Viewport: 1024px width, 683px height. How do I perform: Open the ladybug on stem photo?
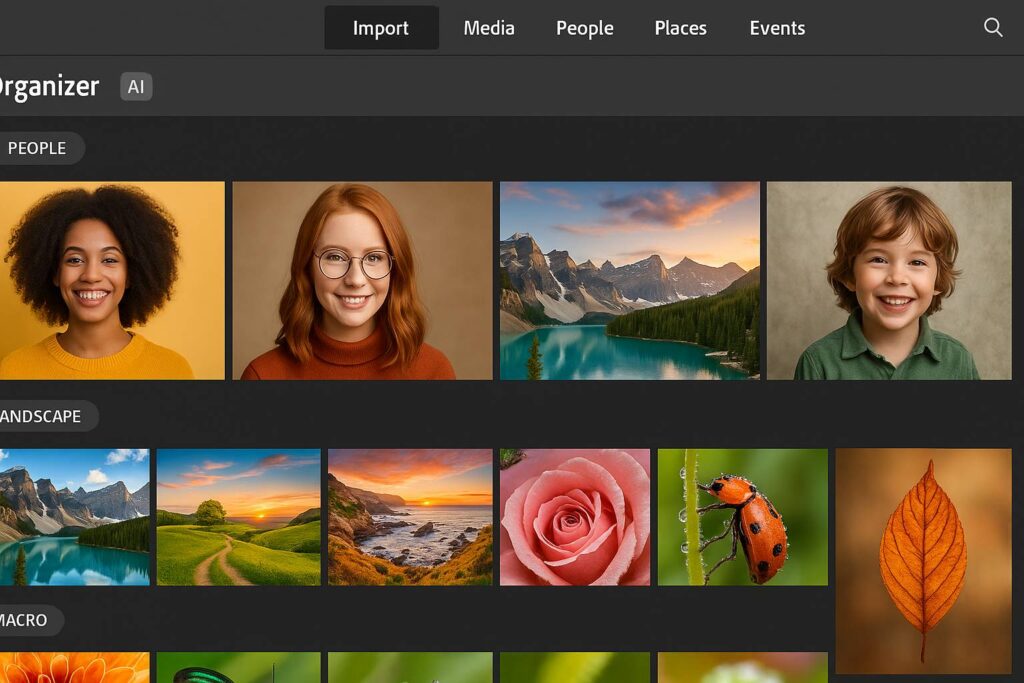(742, 516)
